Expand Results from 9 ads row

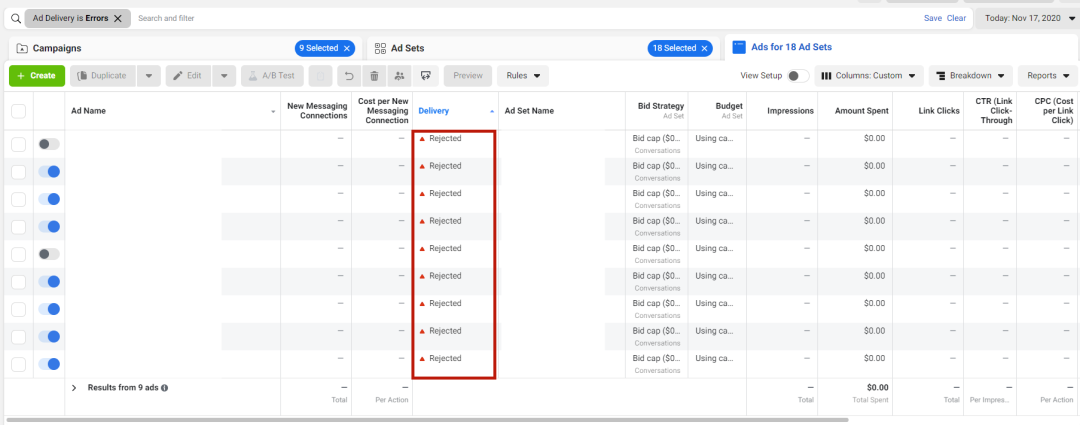[74, 387]
